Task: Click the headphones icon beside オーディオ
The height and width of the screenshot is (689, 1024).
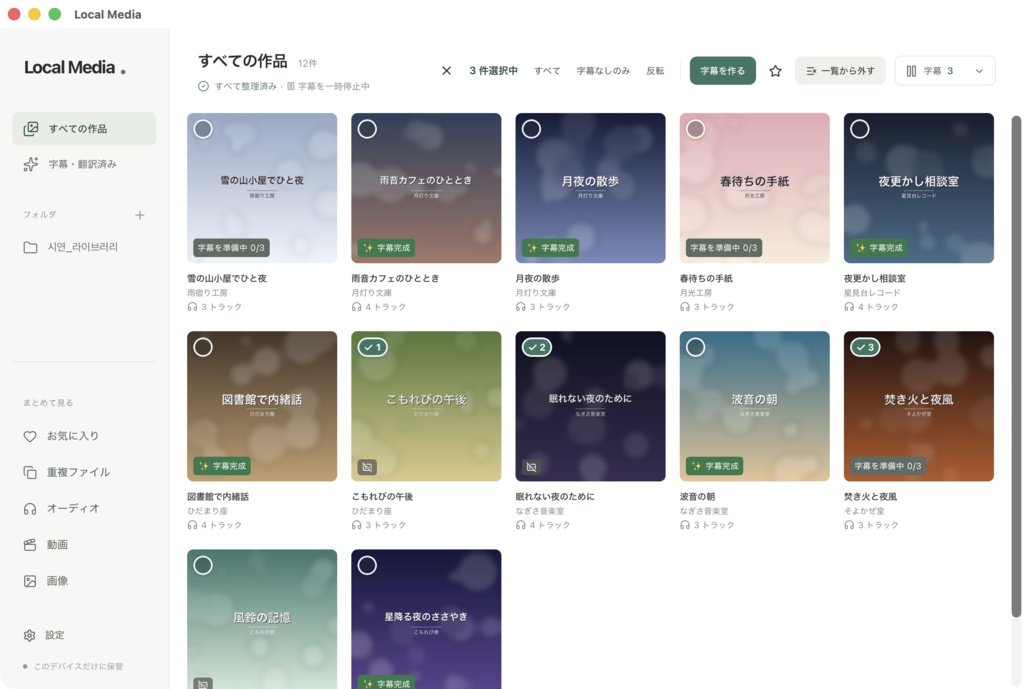Action: tap(30, 508)
